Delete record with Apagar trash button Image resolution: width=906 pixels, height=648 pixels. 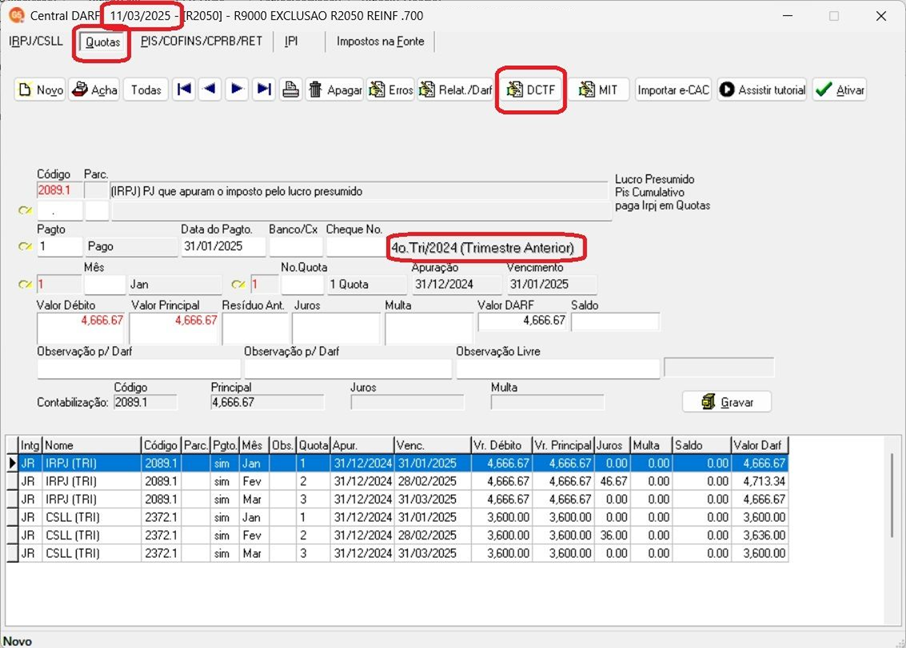pos(335,90)
